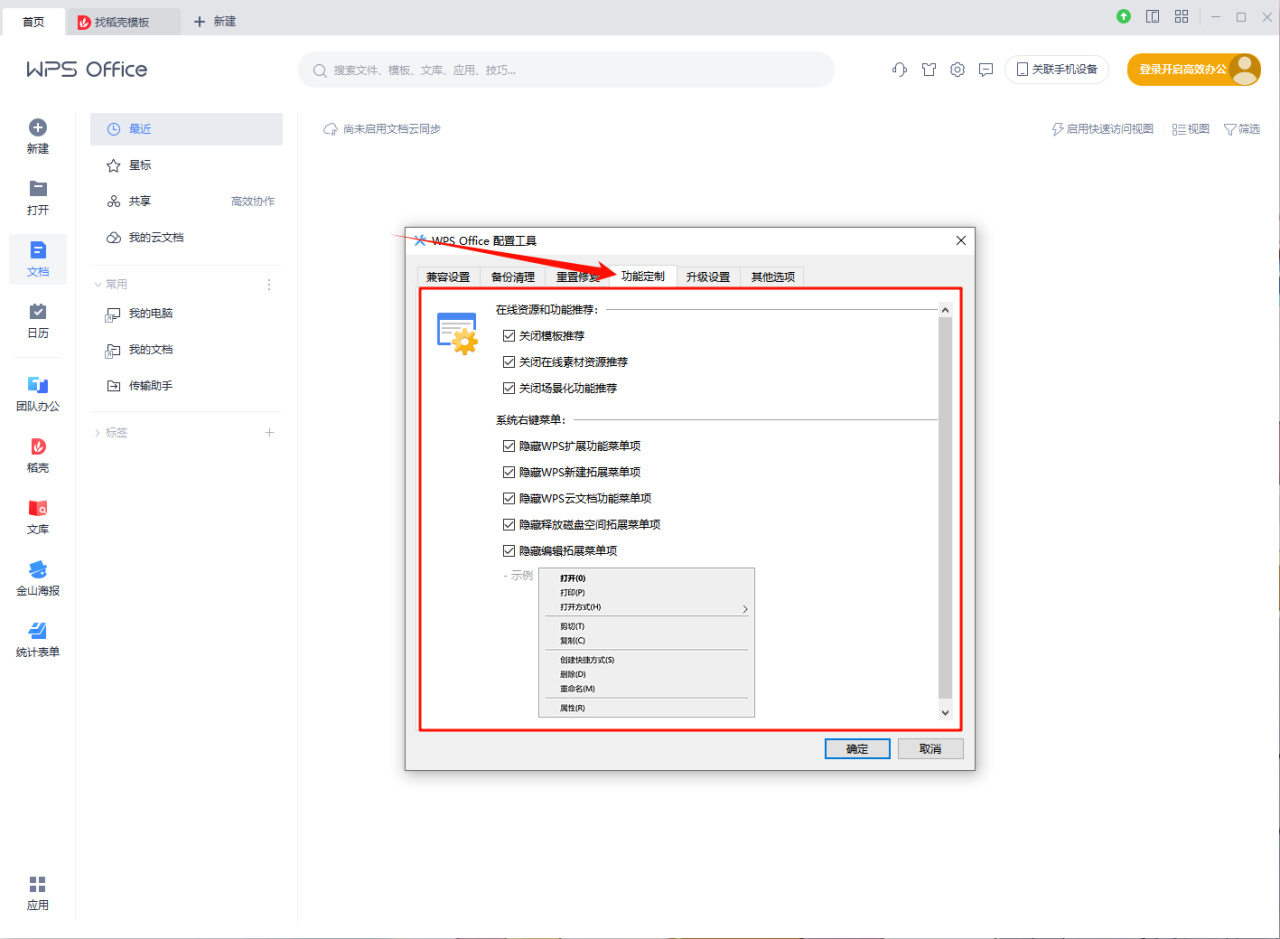1280x939 pixels.
Task: Click the dialog scrollbar up arrow
Action: pos(945,310)
